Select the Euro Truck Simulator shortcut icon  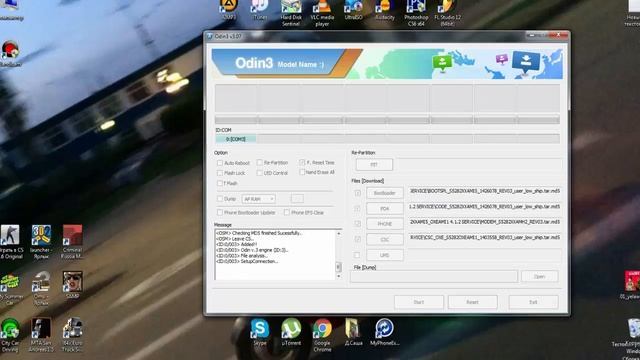coord(72,335)
